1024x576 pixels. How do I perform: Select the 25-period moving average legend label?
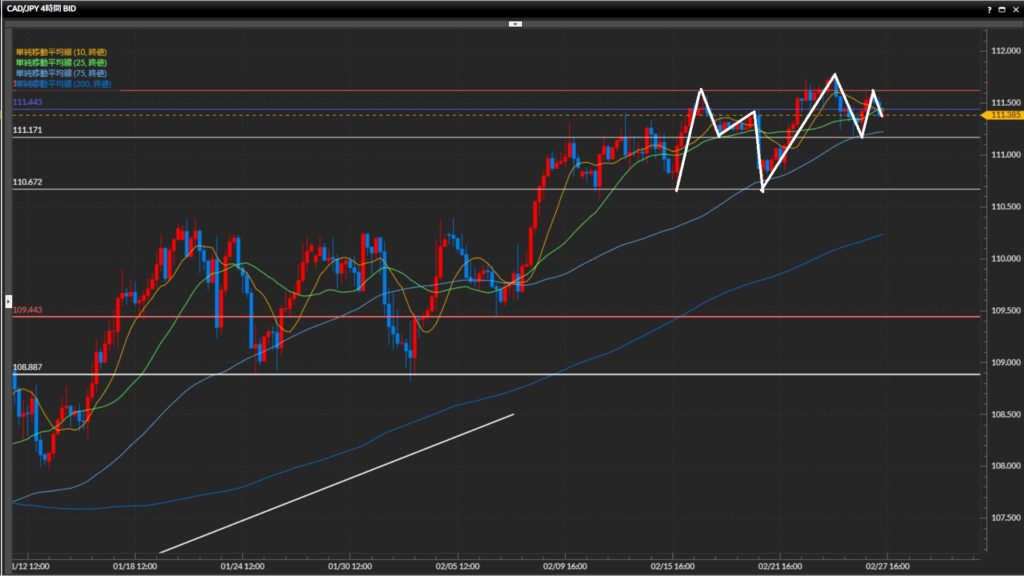point(61,62)
